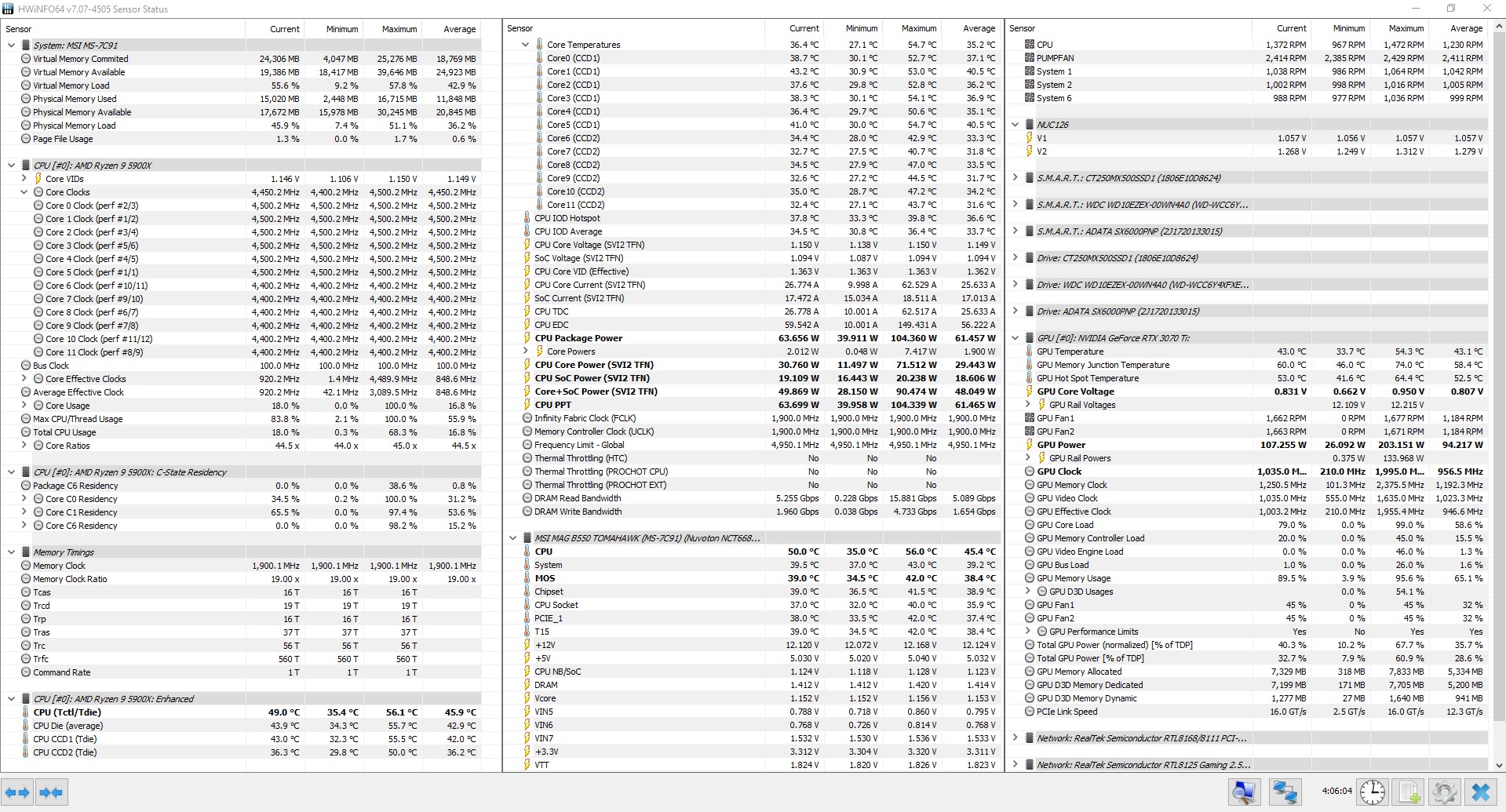Viewport: 1506px width, 812px height.
Task: Click the expand-columns arrows icon in bottom toolbar
Action: pyautogui.click(x=18, y=792)
